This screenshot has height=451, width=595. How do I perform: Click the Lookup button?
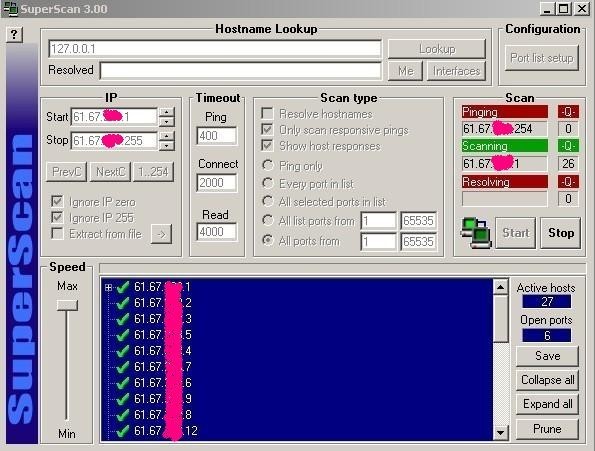[437, 49]
